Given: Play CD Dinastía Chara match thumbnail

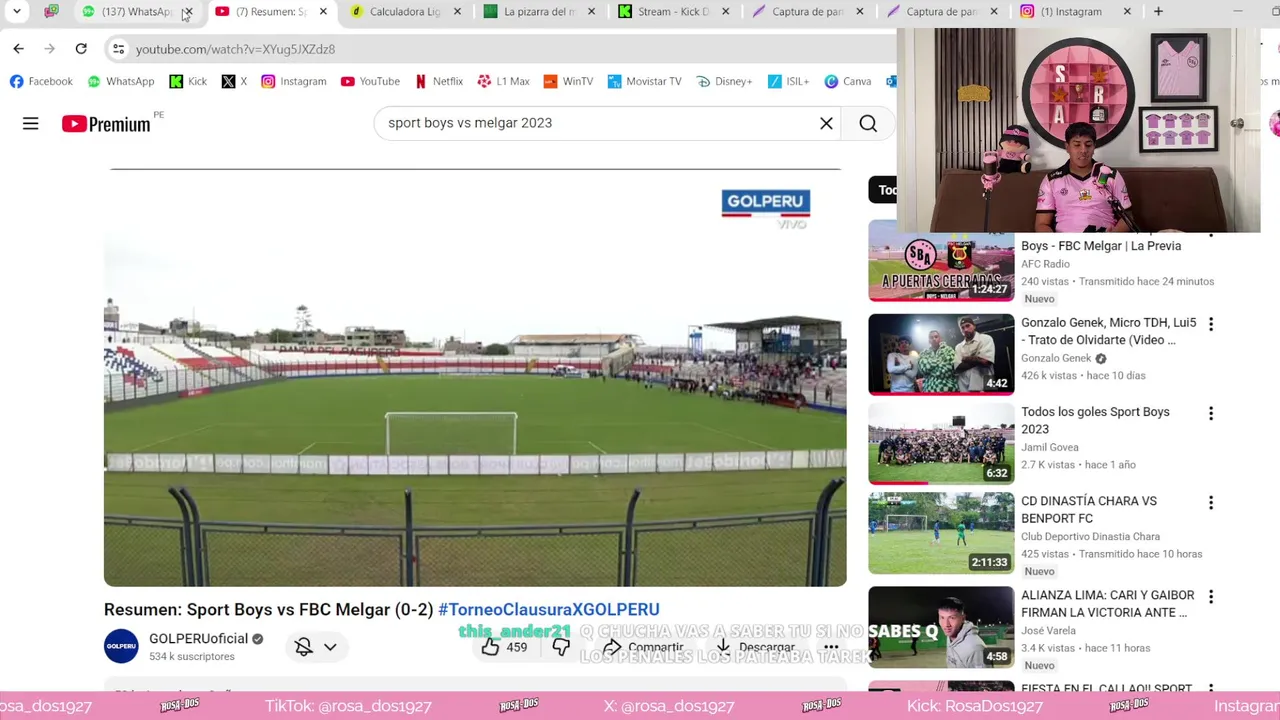Looking at the screenshot, I should (941, 533).
